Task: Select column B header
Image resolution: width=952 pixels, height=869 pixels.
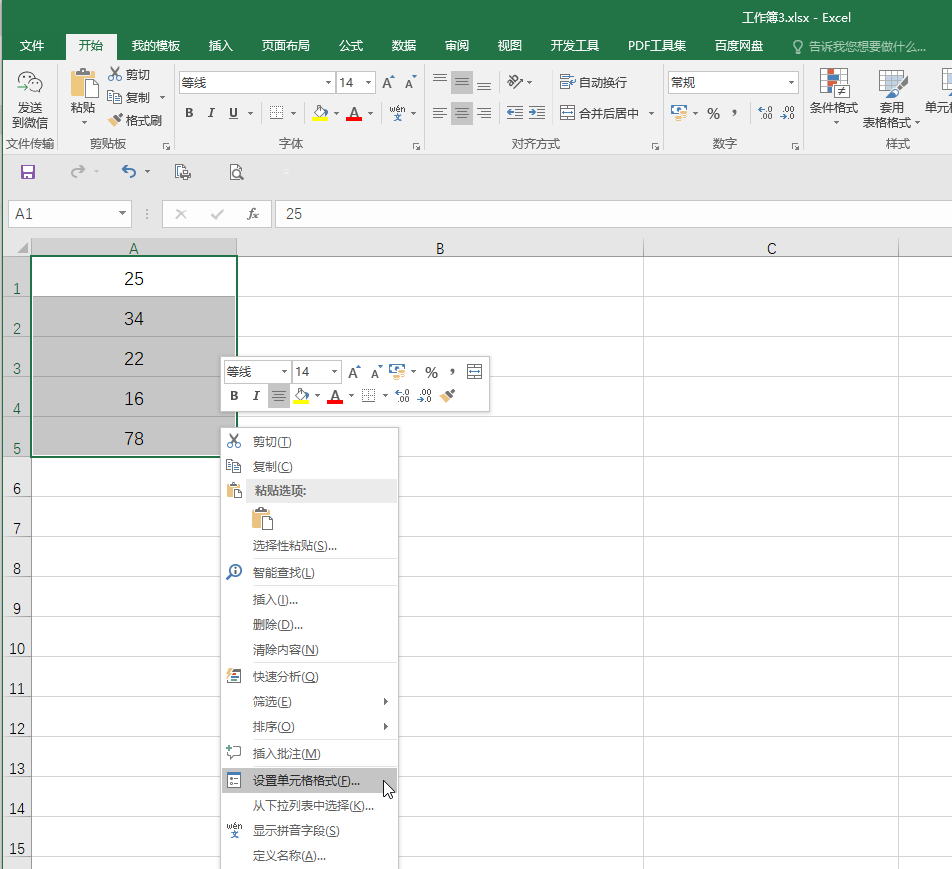Action: pyautogui.click(x=440, y=248)
